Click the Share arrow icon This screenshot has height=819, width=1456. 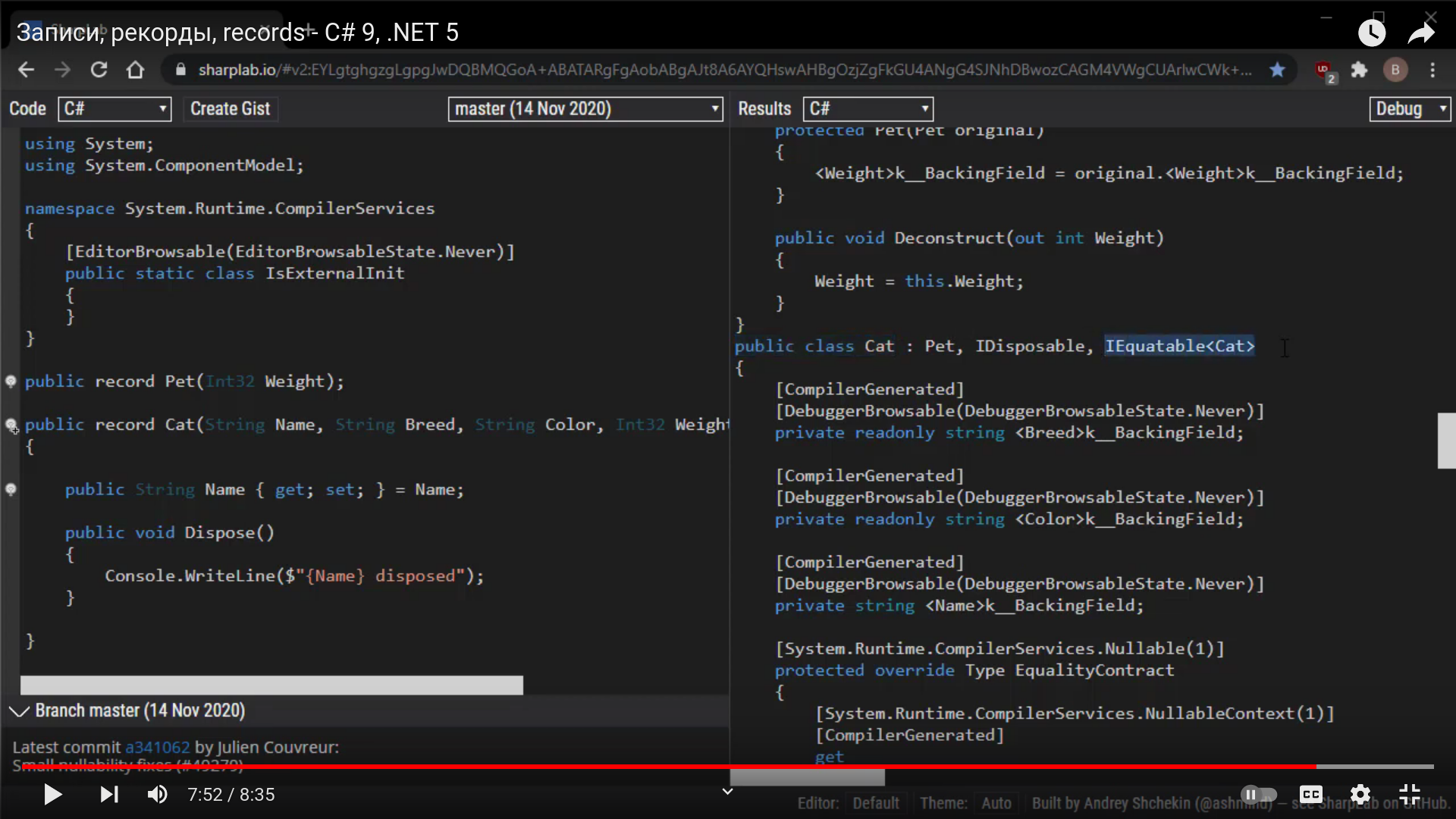click(1421, 33)
